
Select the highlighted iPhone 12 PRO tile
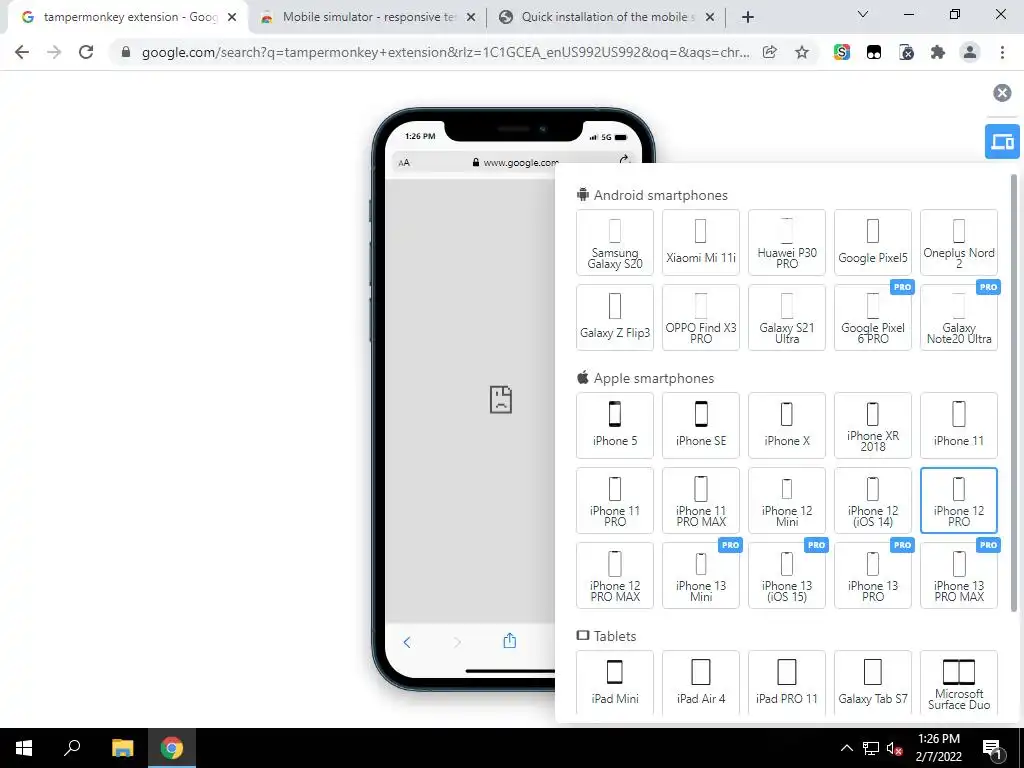click(x=959, y=500)
